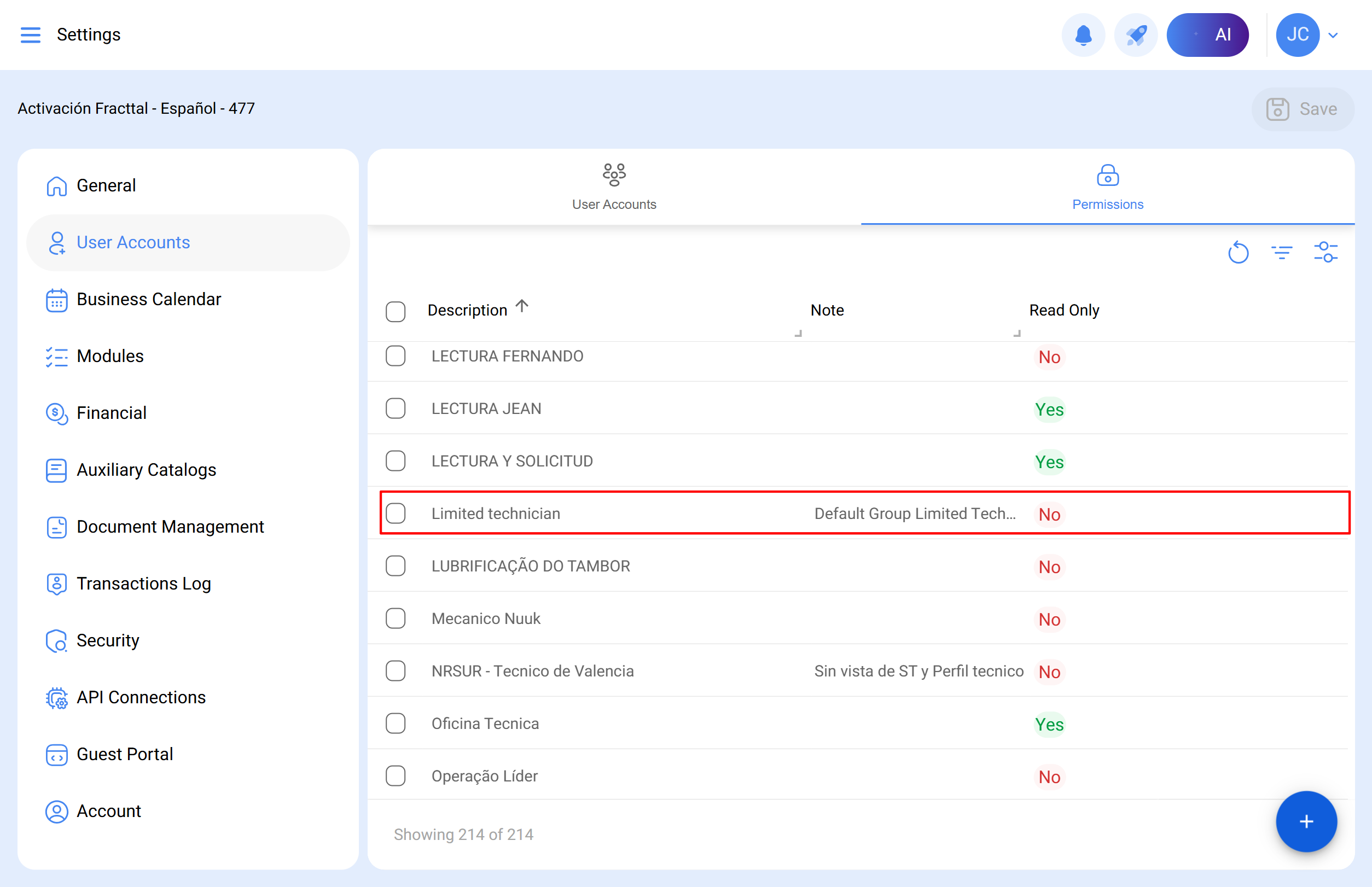Image resolution: width=1372 pixels, height=887 pixels.
Task: Open the notifications bell icon
Action: tap(1083, 34)
